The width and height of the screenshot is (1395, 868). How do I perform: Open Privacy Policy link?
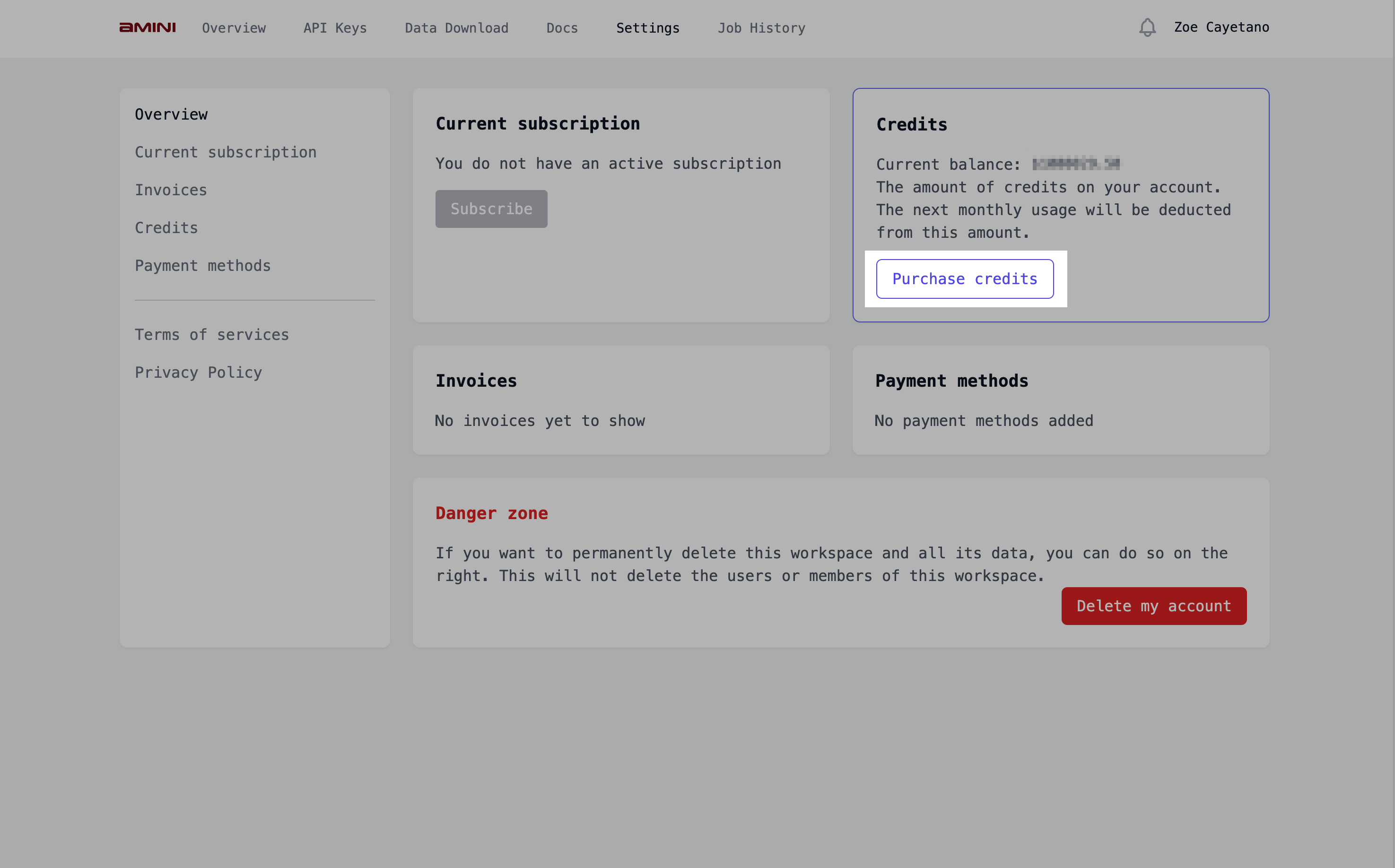click(x=198, y=373)
